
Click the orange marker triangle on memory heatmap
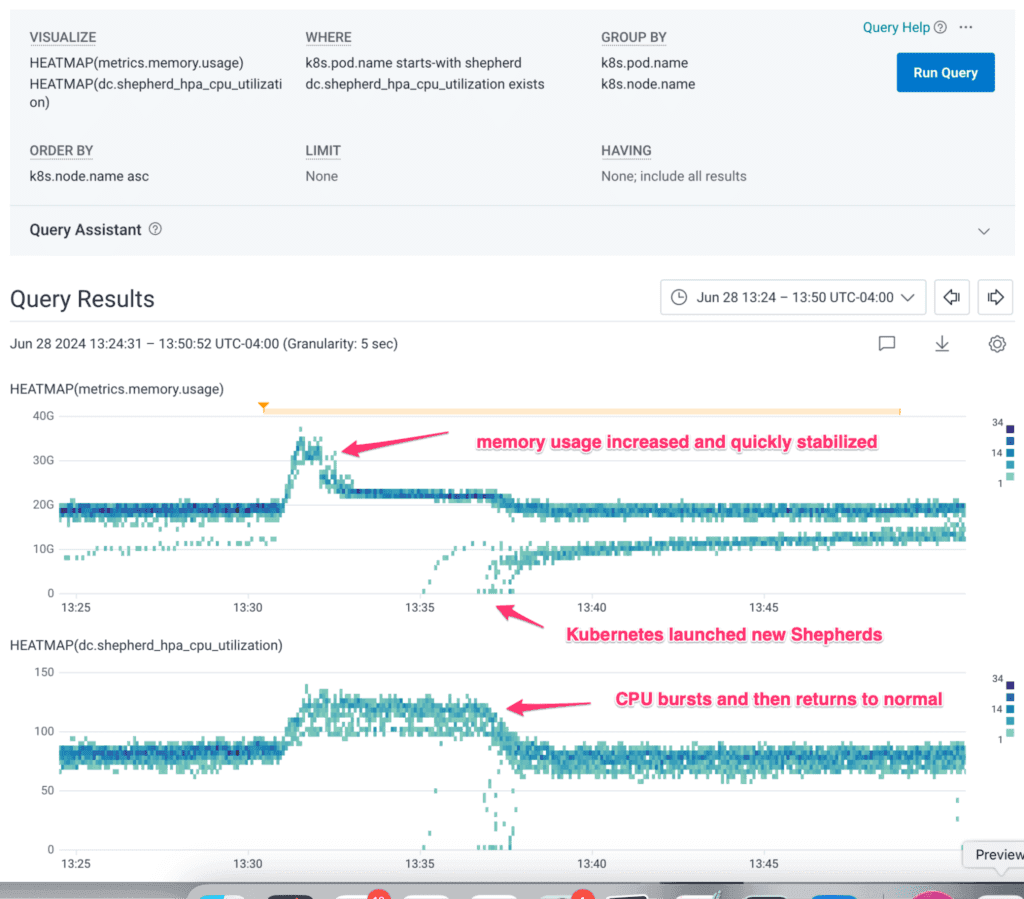[263, 407]
